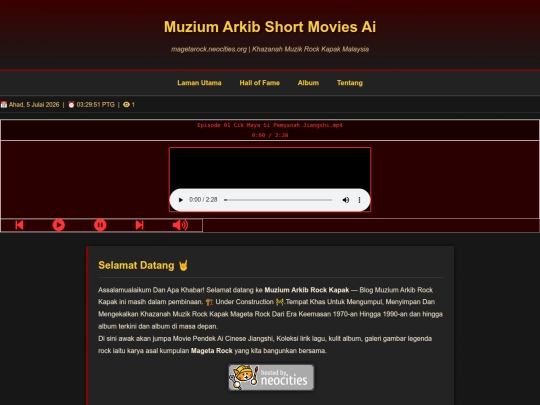The height and width of the screenshot is (405, 540).
Task: Go to the Album page
Action: click(308, 83)
